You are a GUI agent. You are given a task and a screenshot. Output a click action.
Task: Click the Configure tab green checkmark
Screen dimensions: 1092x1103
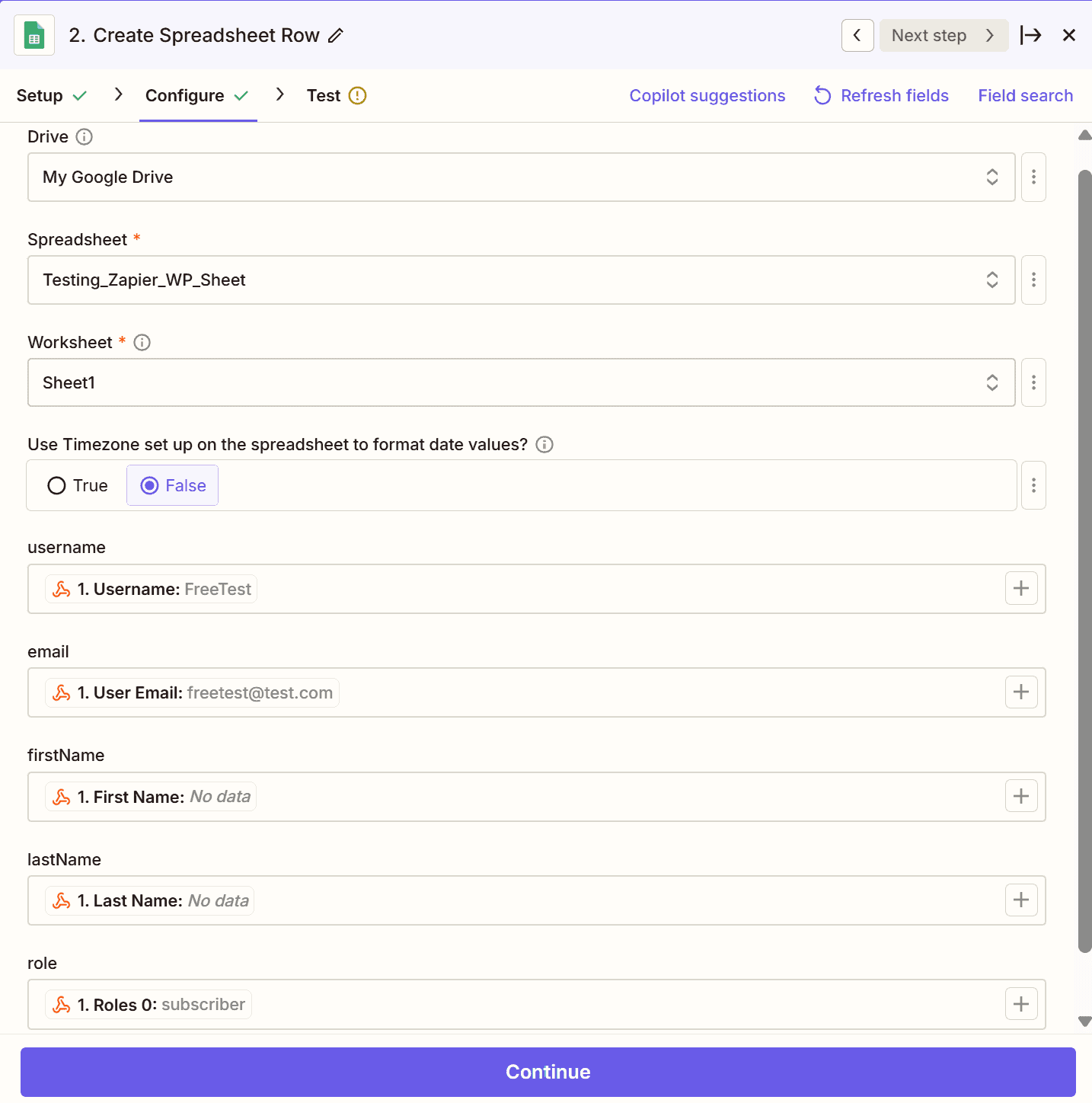click(241, 96)
